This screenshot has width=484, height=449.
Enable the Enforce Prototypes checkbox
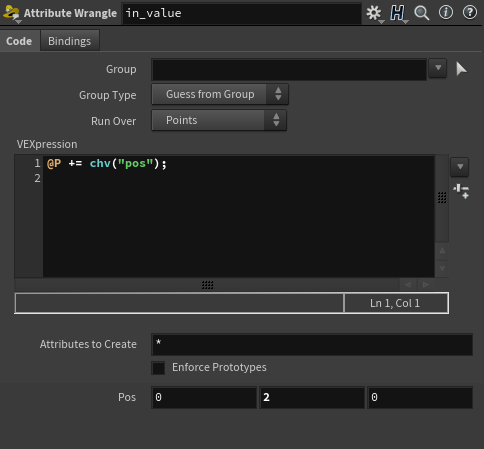click(x=158, y=368)
